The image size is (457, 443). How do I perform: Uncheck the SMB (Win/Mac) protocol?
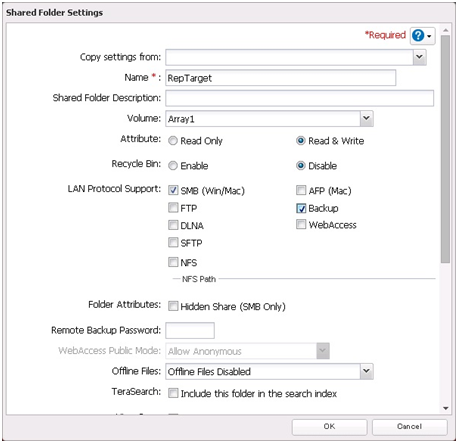173,190
